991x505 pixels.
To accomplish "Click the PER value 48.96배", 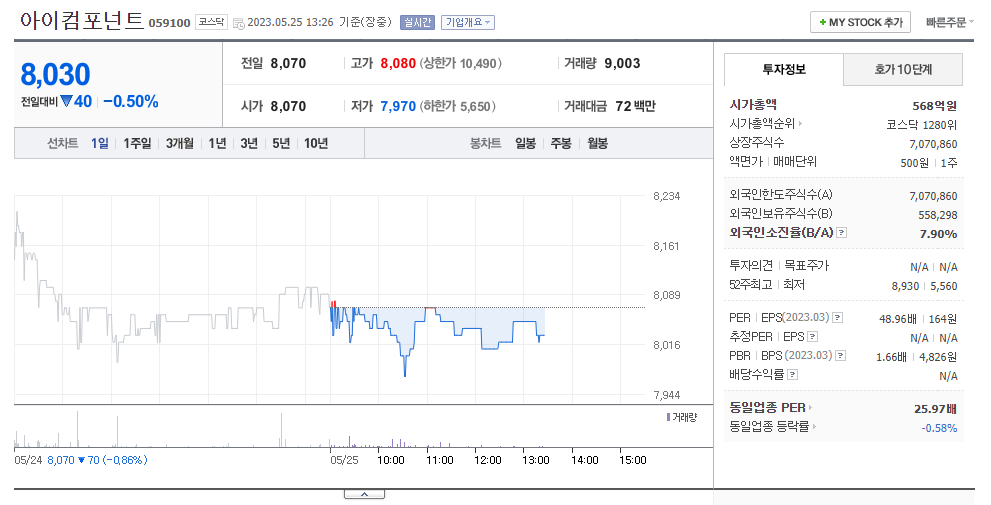I will (898, 319).
